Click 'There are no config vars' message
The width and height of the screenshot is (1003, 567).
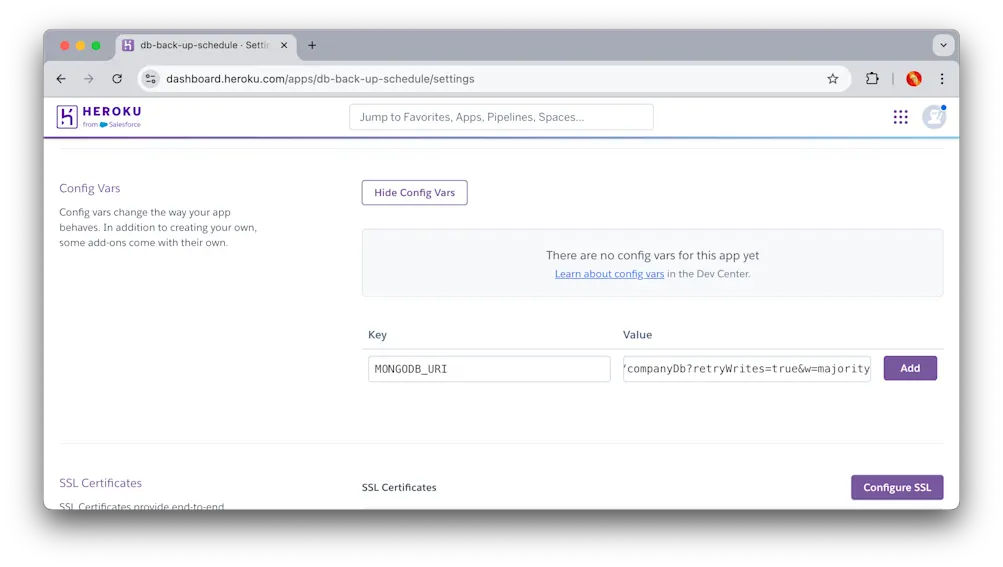click(652, 255)
